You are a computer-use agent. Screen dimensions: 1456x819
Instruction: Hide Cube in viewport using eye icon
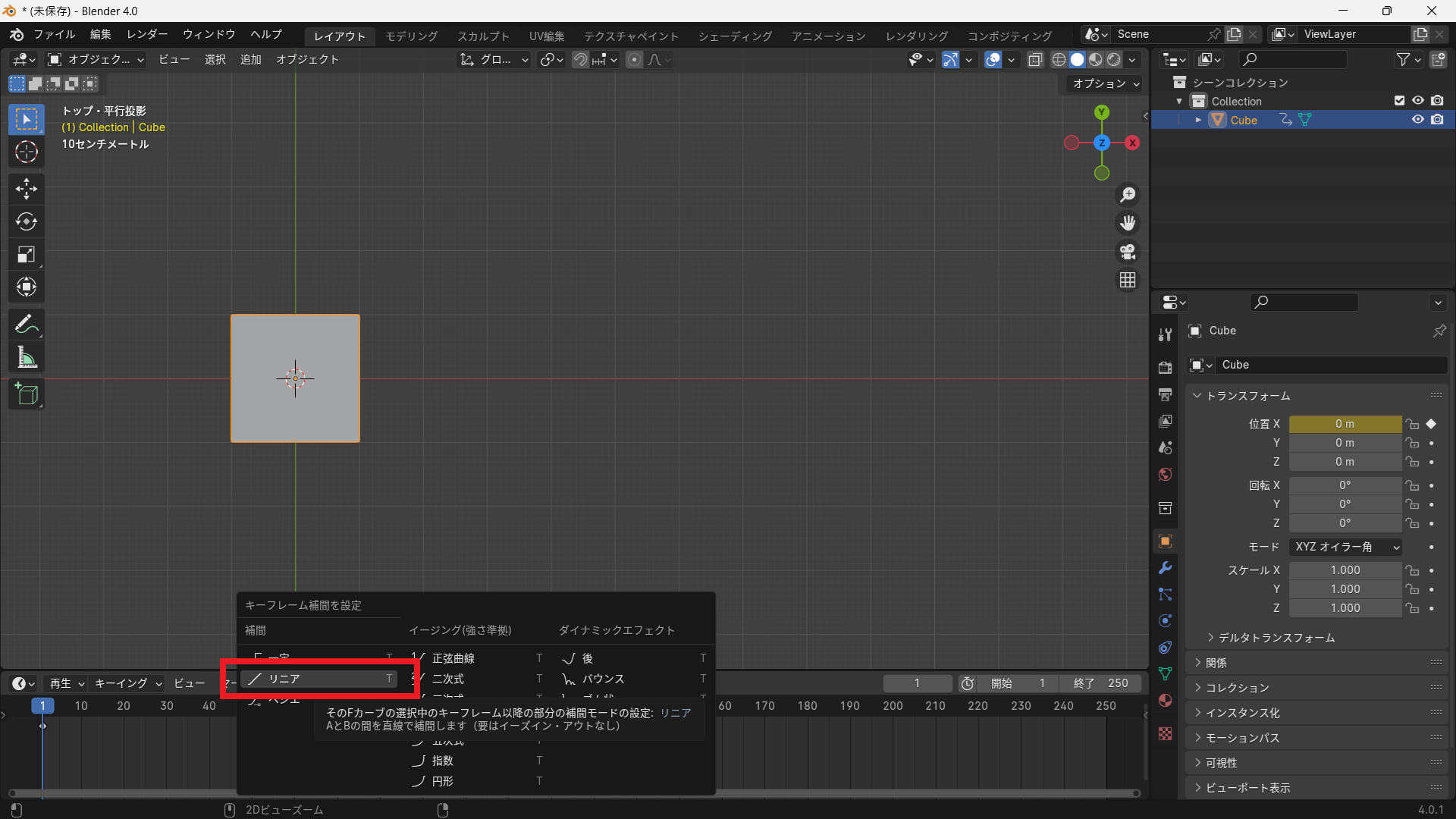(x=1417, y=120)
